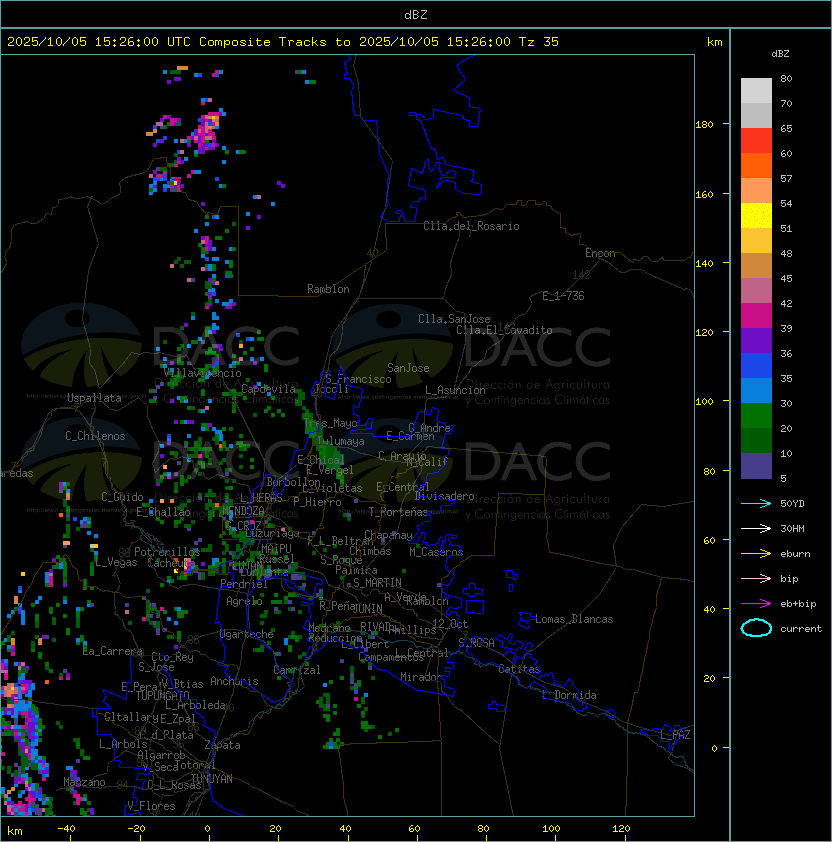
Task: Click the V_Flores place label
Action: pyautogui.click(x=151, y=806)
